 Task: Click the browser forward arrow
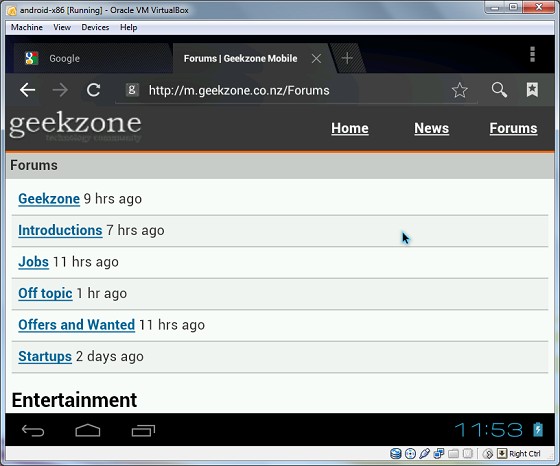tap(60, 90)
